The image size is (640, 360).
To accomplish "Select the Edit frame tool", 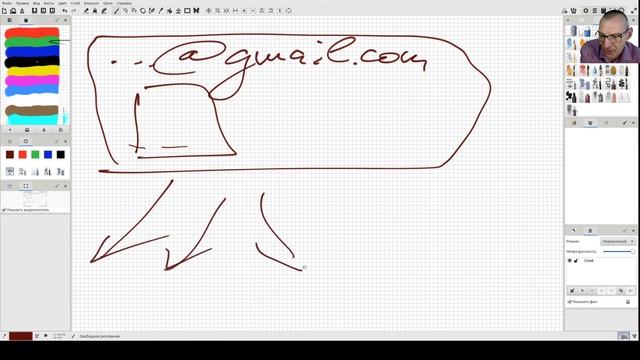I will [187, 11].
